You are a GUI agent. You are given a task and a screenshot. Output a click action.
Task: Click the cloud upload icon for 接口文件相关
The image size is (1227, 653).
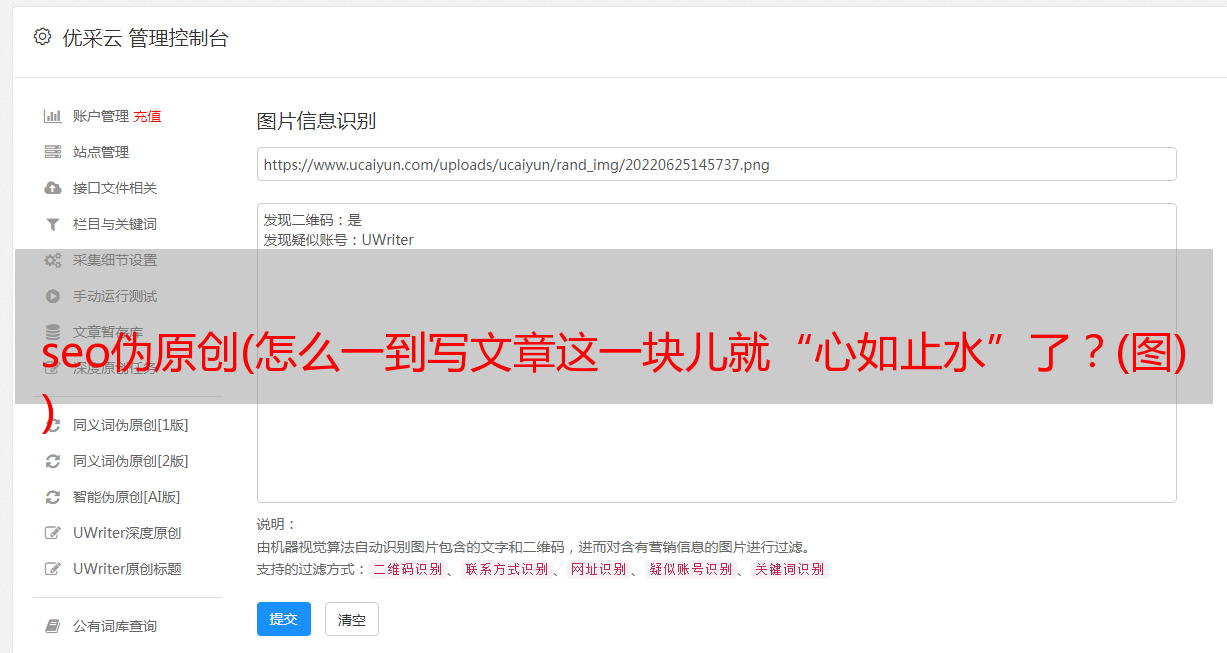(x=53, y=188)
